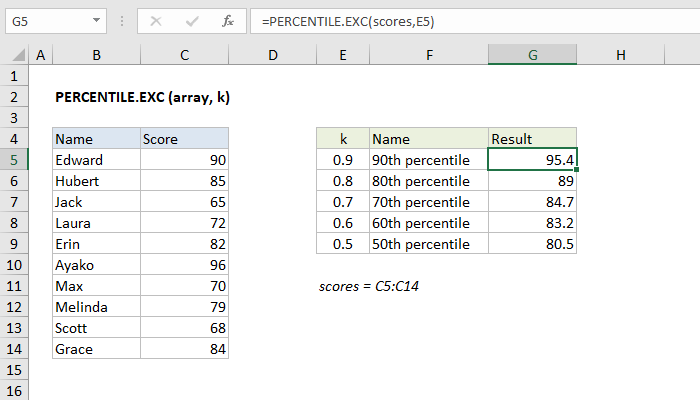Select row 2 header
Screen dimensions: 700x400
(x=14, y=97)
